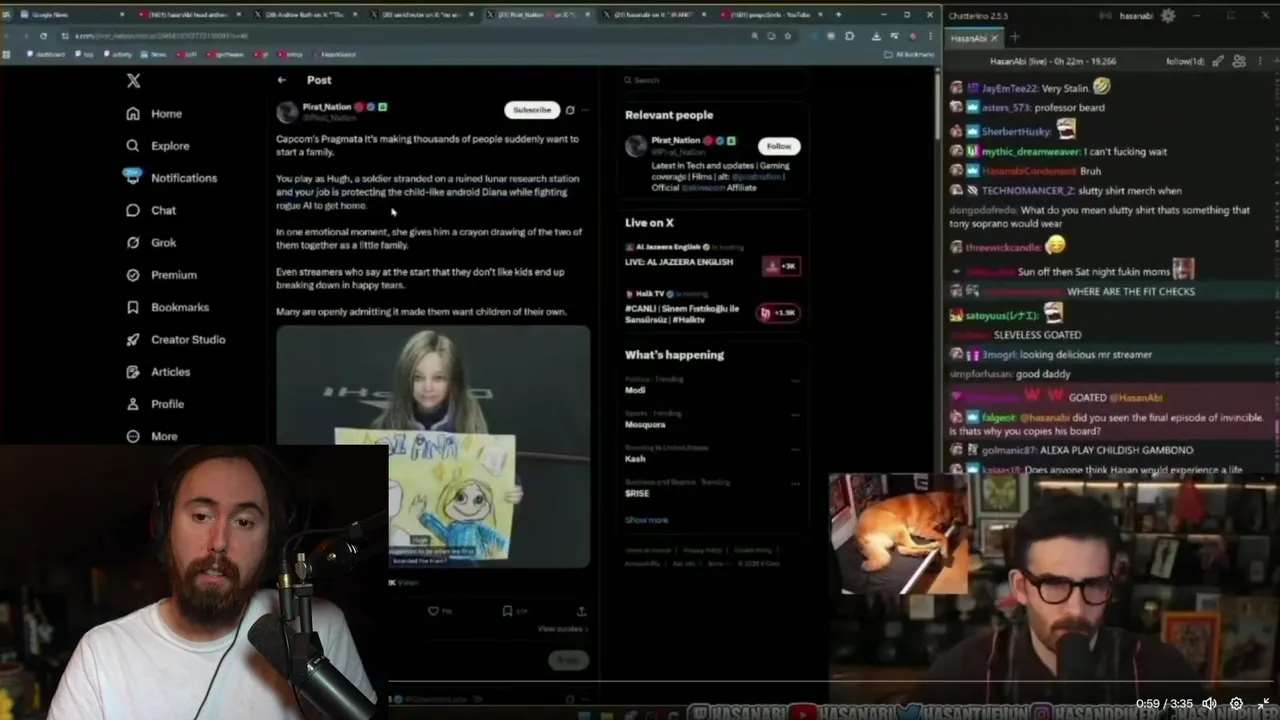Reload the browser page
Screen dimensions: 1280x720
tap(43, 36)
